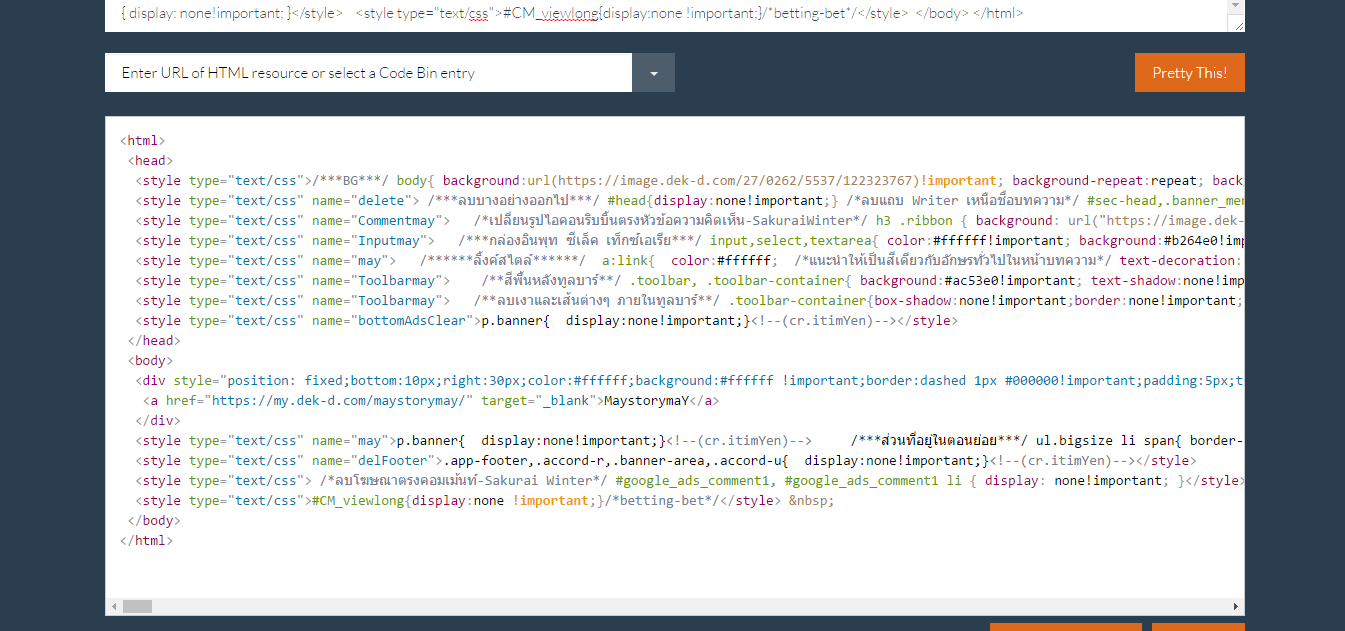Click the output pane's left scroll arrow
Viewport: 1345px width, 631px height.
click(x=114, y=607)
